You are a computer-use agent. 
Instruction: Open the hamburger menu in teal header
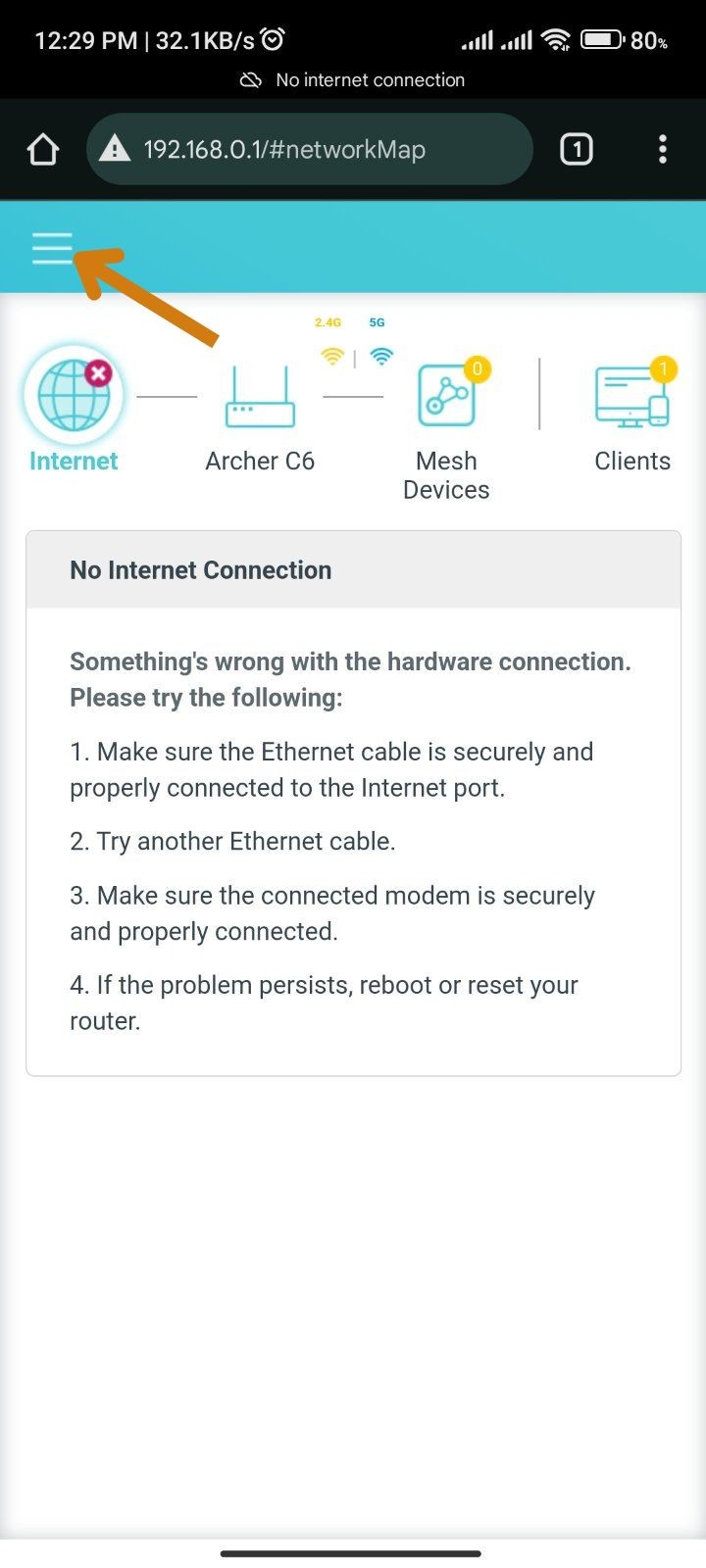coord(52,249)
